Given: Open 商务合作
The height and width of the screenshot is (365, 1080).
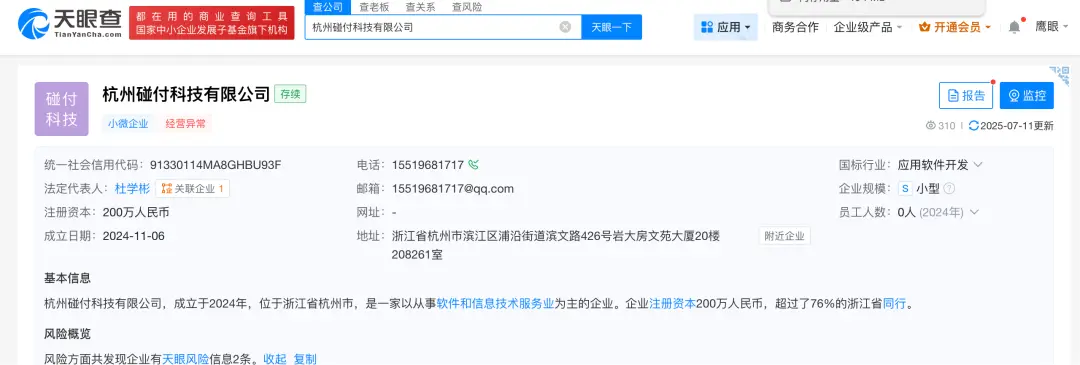Looking at the screenshot, I should [x=795, y=27].
